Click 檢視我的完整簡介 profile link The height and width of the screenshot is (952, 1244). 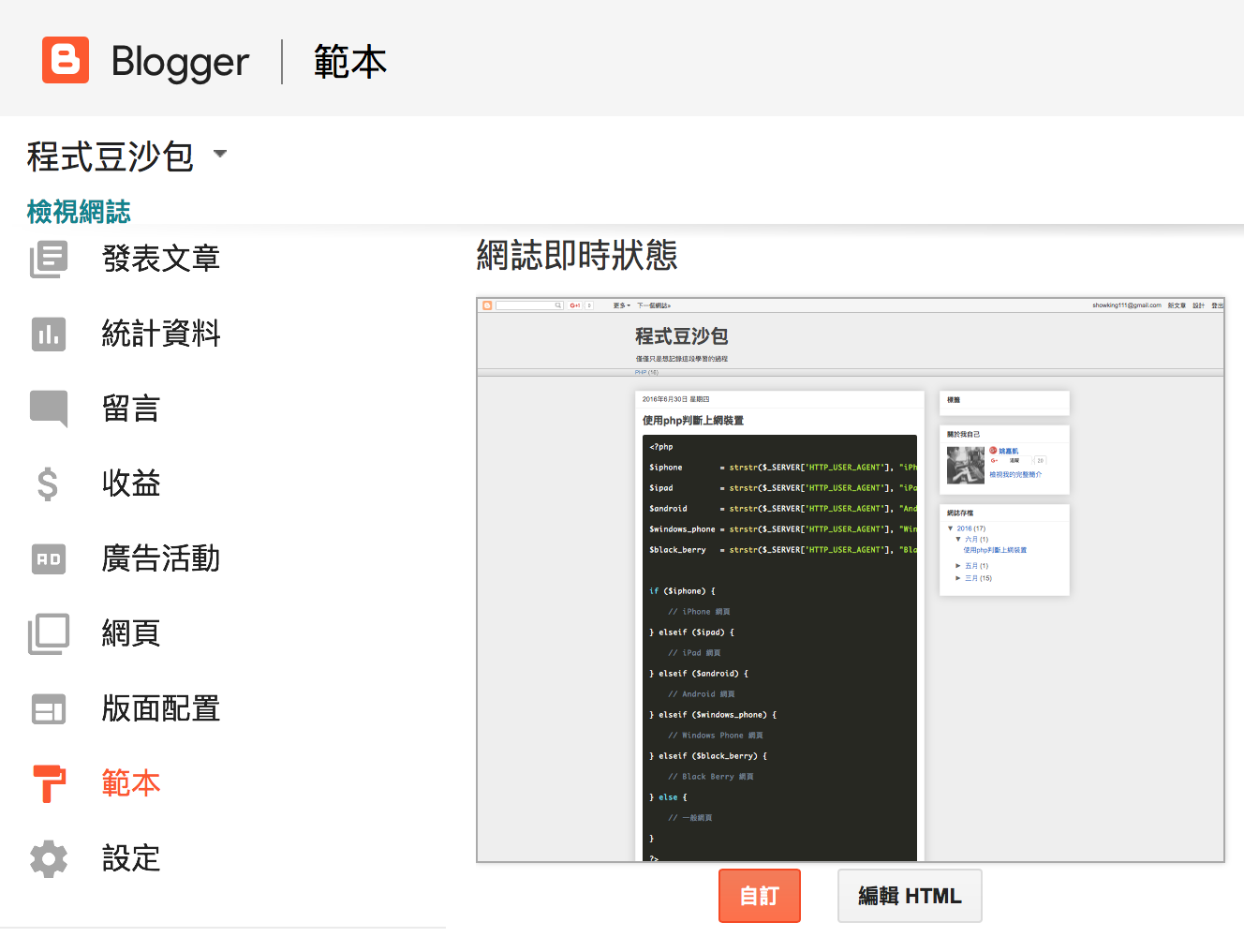(x=1015, y=474)
